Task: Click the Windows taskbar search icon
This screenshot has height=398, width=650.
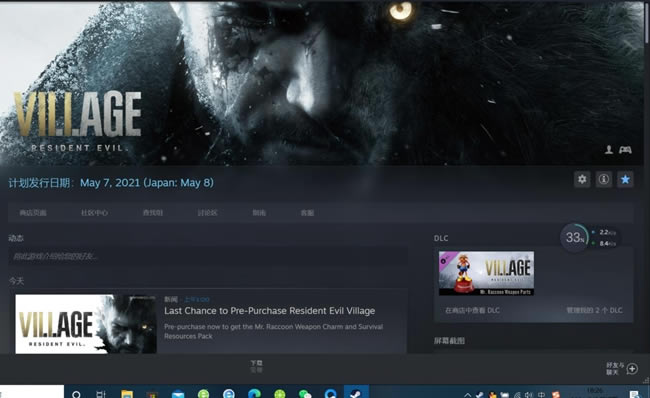Action: 76,394
